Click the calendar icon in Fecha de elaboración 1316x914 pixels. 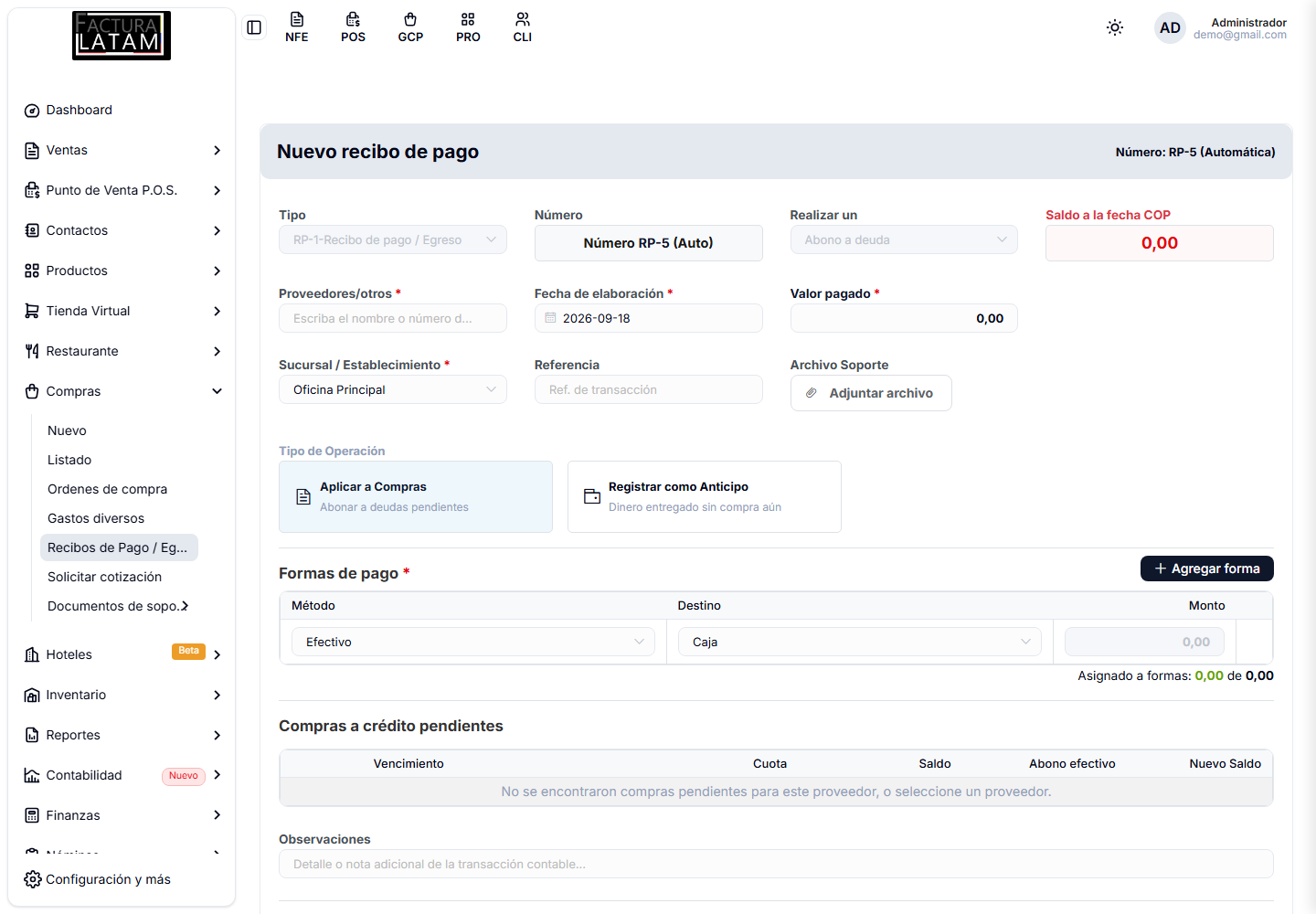point(550,318)
